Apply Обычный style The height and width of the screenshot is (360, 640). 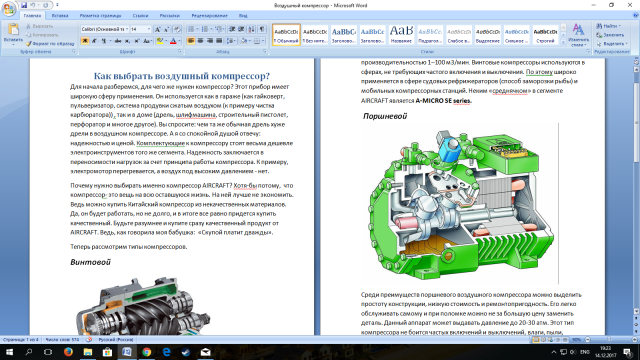click(286, 34)
